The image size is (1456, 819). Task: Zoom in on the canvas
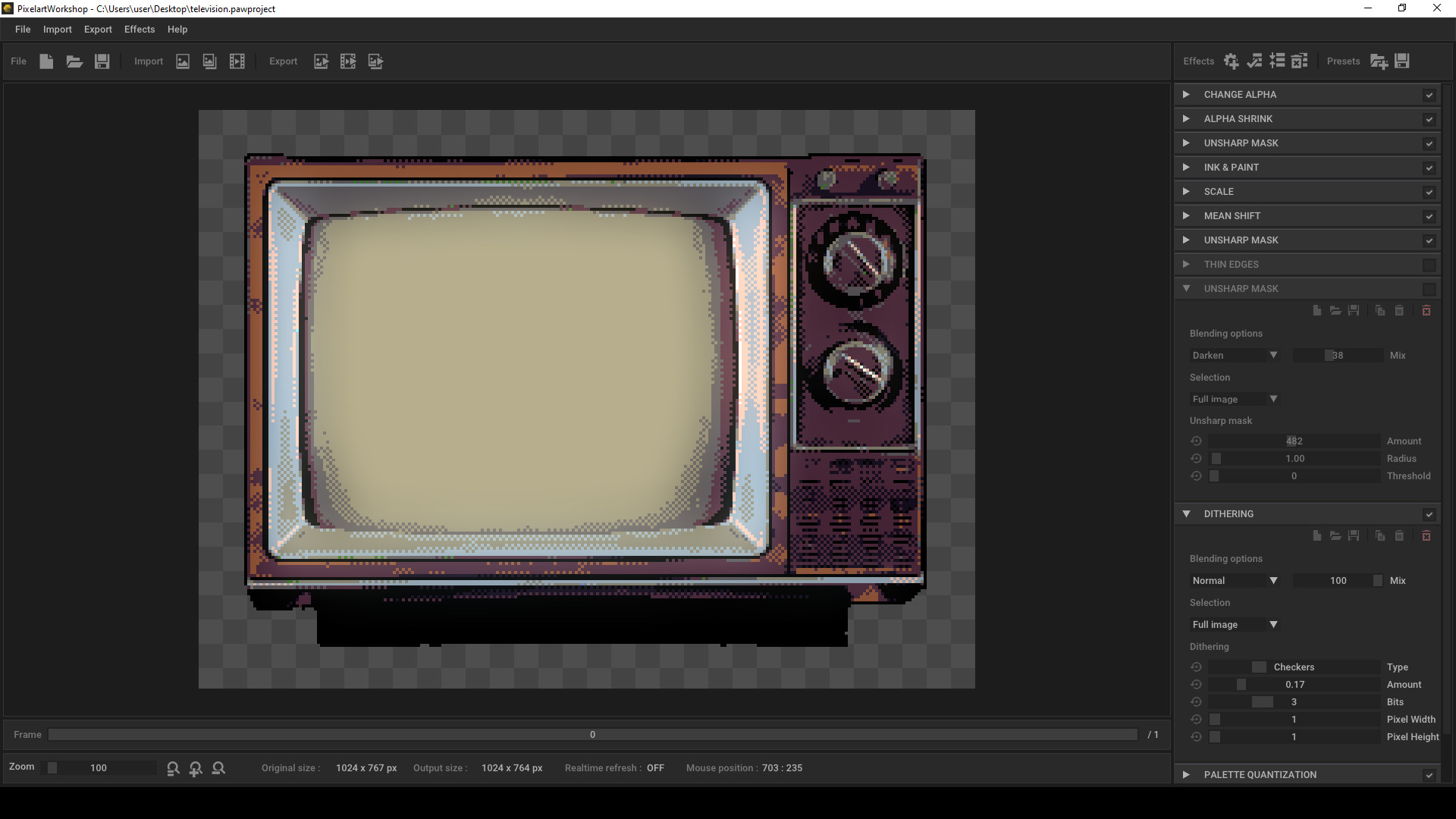tap(196, 768)
